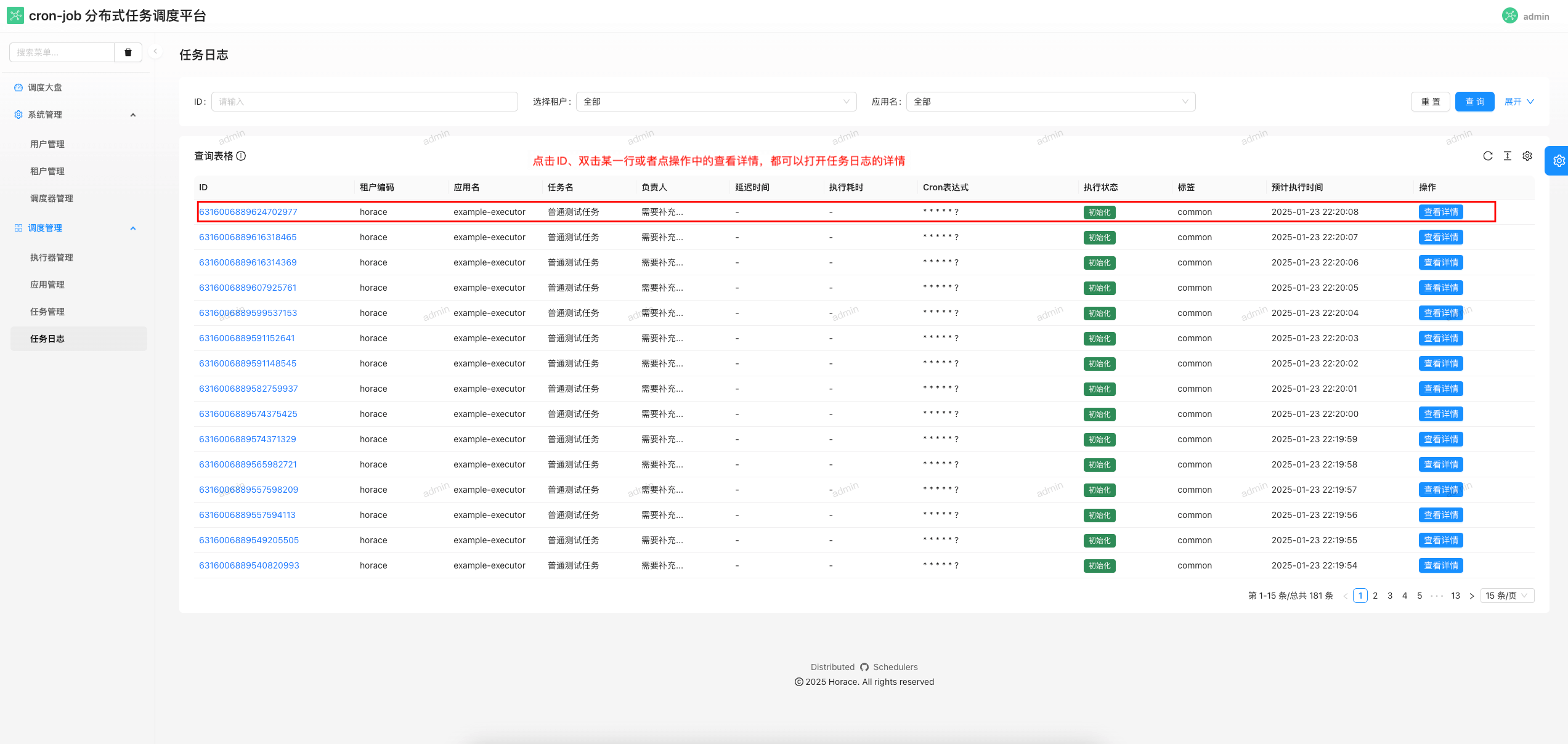
Task: Click Schedulers text in footer
Action: point(895,667)
